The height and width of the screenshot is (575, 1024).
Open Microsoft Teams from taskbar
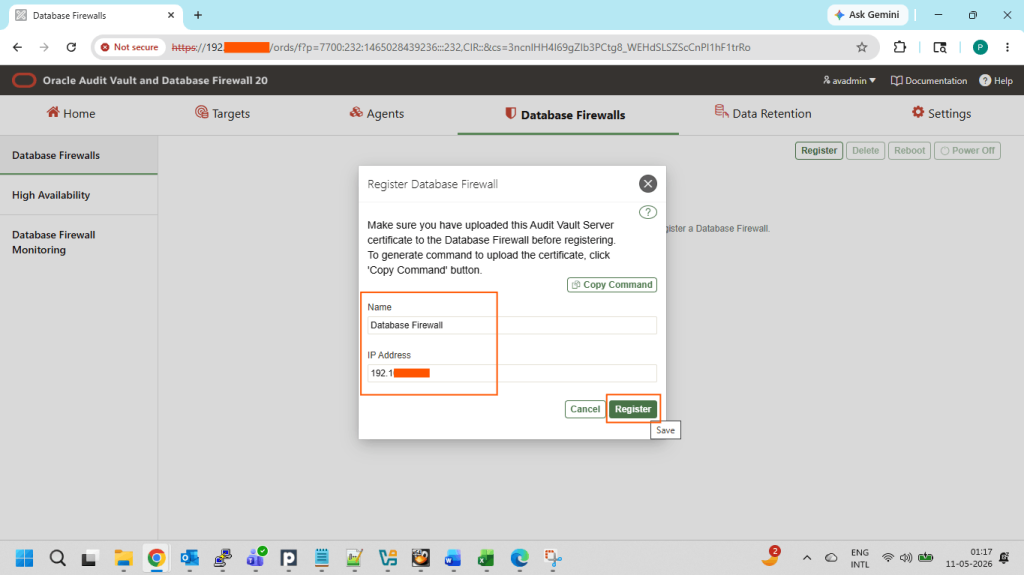255,558
